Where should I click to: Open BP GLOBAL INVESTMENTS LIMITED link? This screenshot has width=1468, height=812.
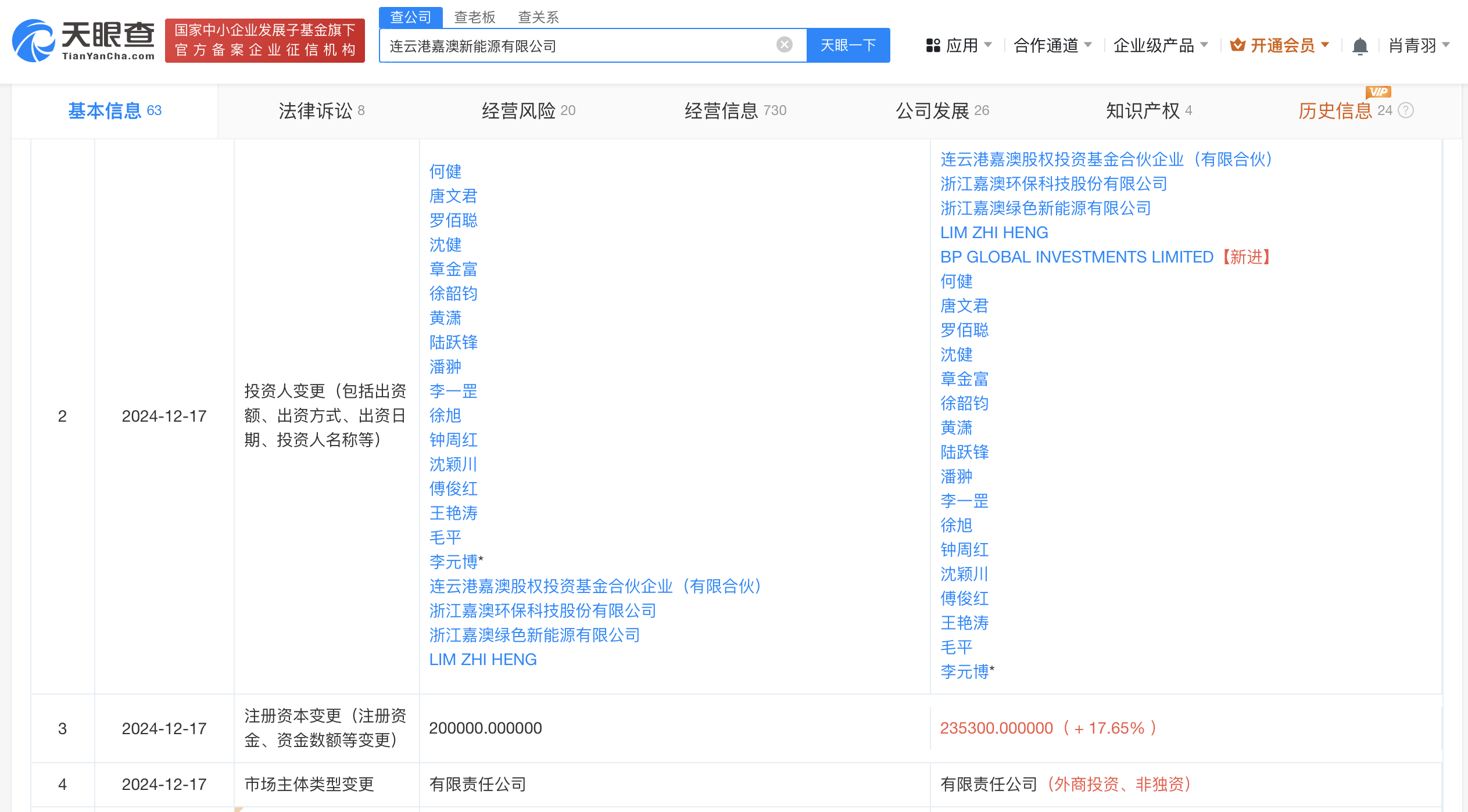[1077, 257]
